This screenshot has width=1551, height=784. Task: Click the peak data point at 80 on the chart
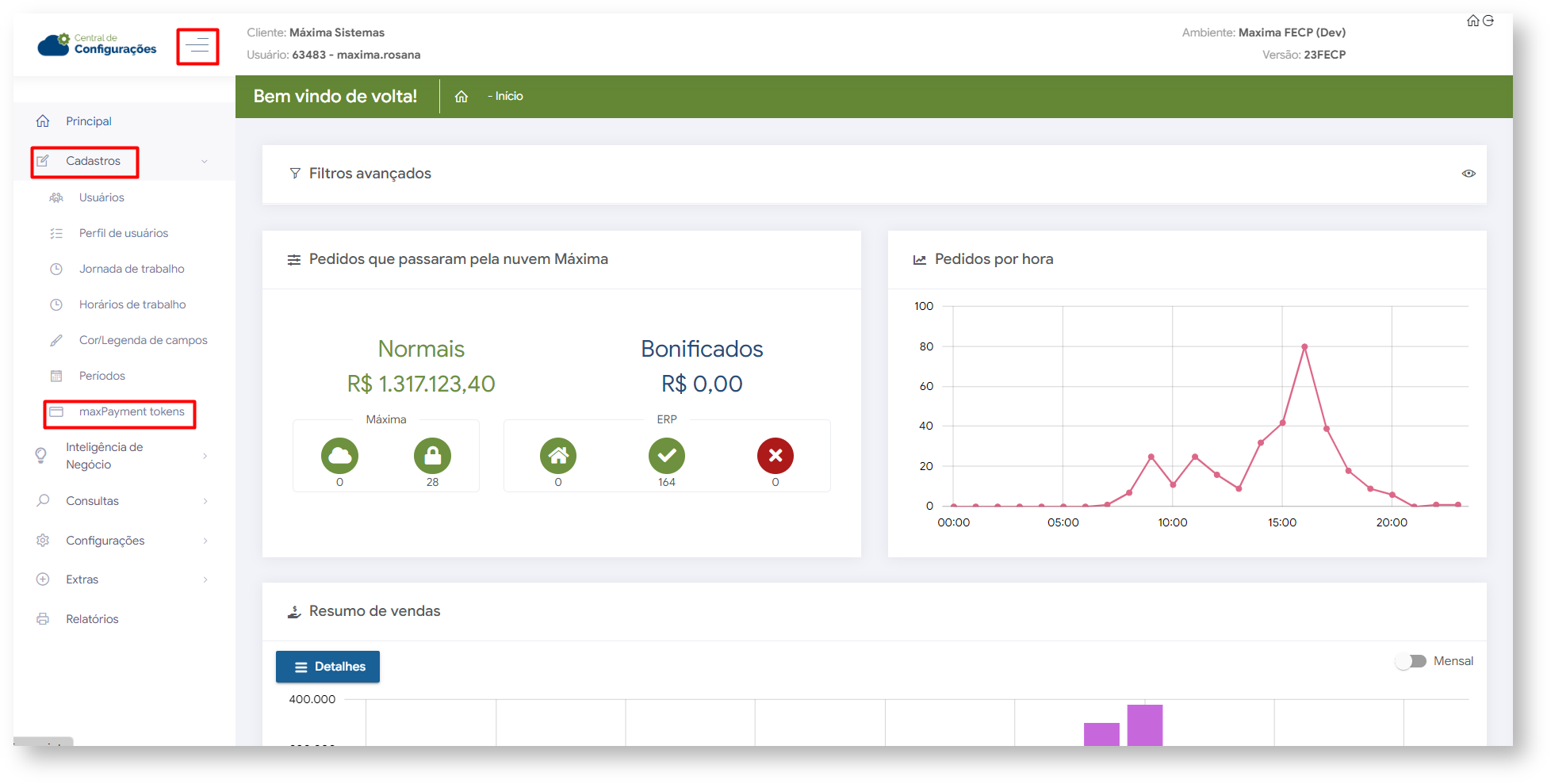pyautogui.click(x=1304, y=347)
